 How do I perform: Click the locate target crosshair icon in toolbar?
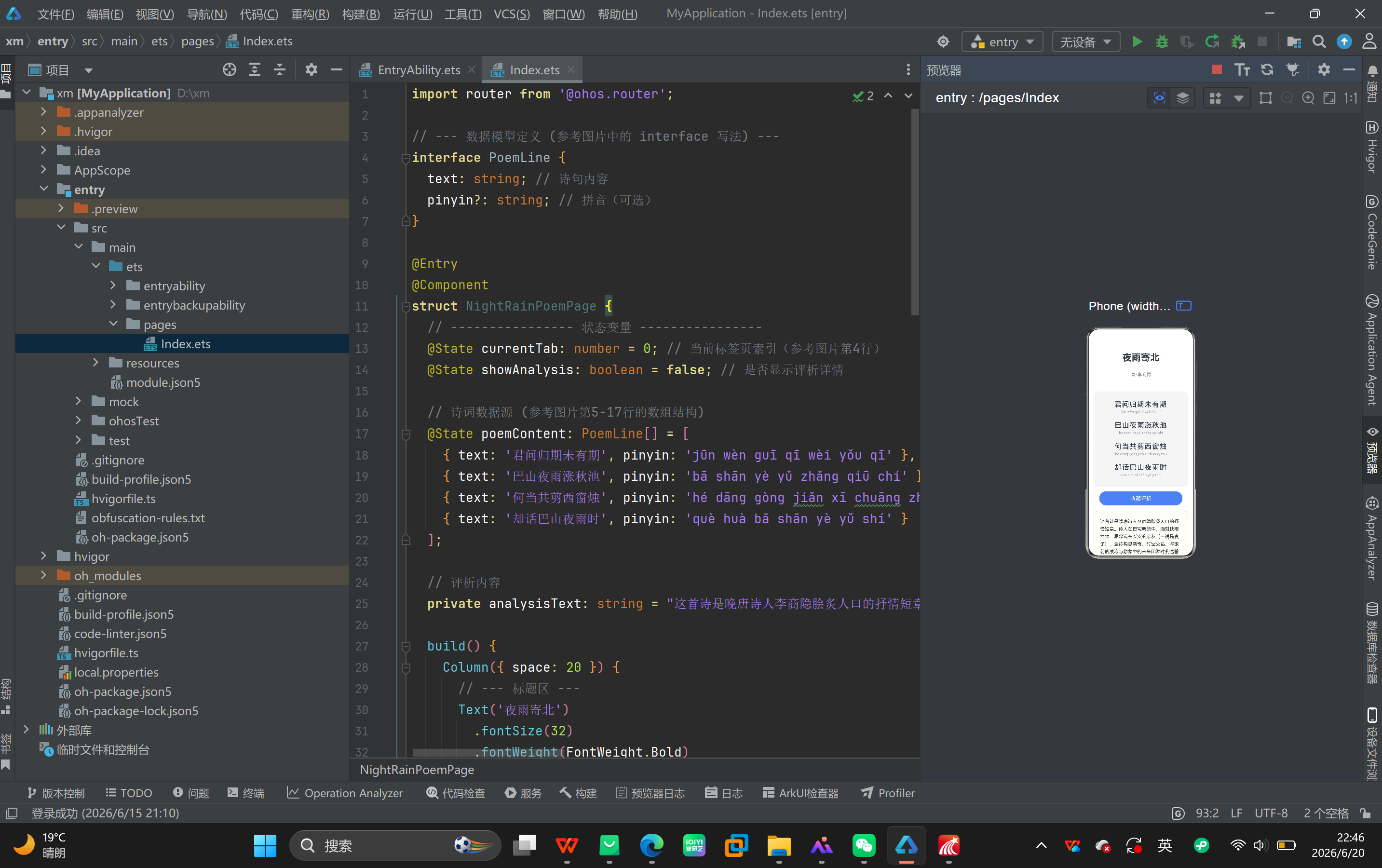point(943,41)
